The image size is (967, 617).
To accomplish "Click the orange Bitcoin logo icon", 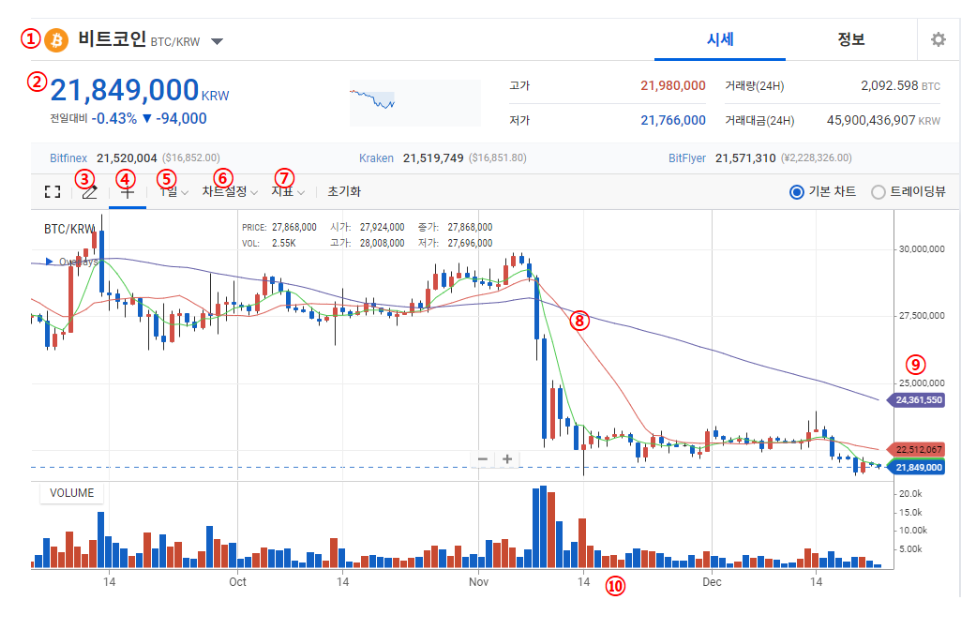I will pyautogui.click(x=56, y=40).
